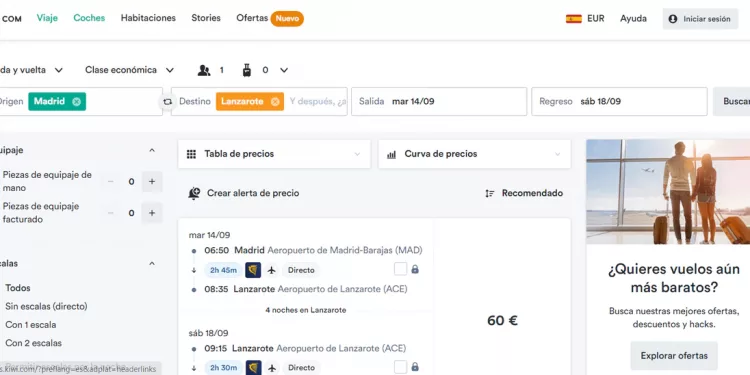
Task: Remove Madrid origin tag
Action: tap(77, 101)
